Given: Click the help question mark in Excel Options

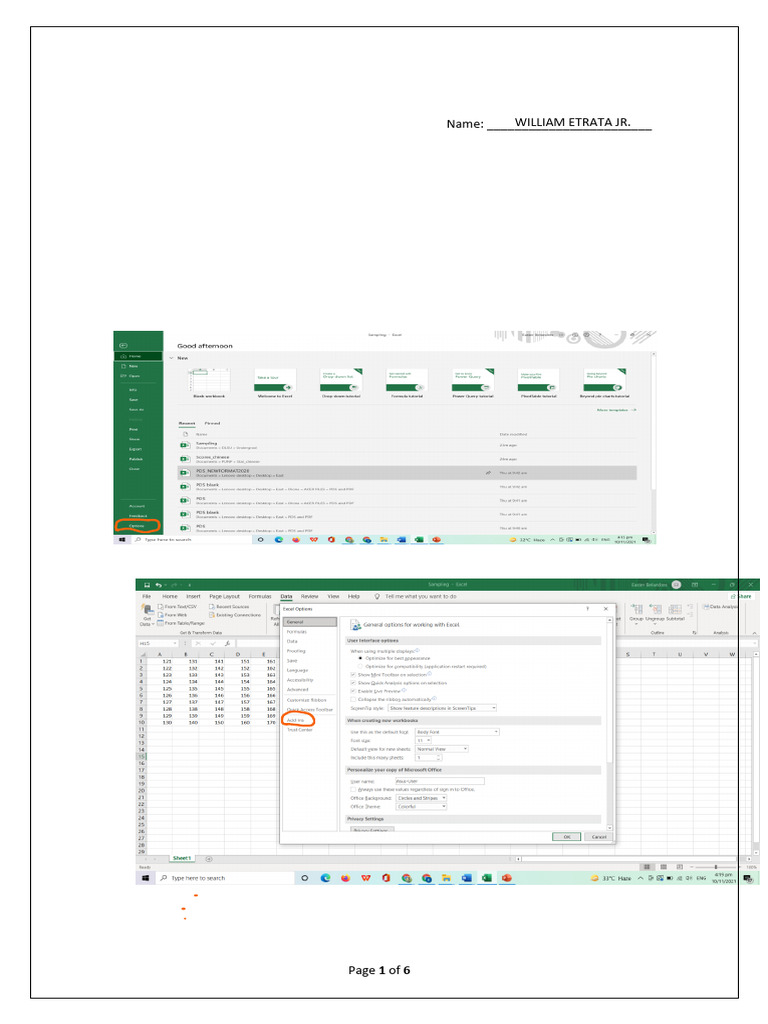Looking at the screenshot, I should tap(588, 609).
